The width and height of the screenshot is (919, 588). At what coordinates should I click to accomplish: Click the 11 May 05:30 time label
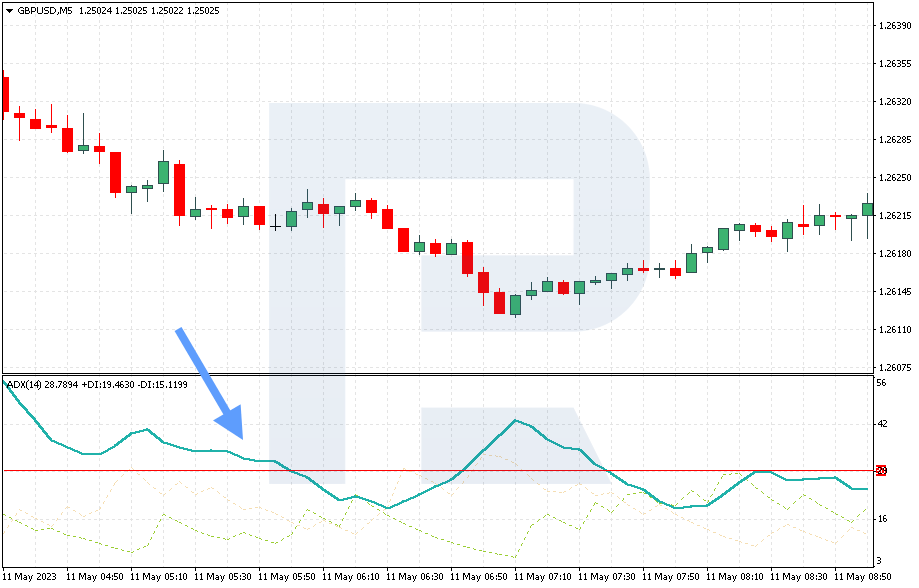223,577
